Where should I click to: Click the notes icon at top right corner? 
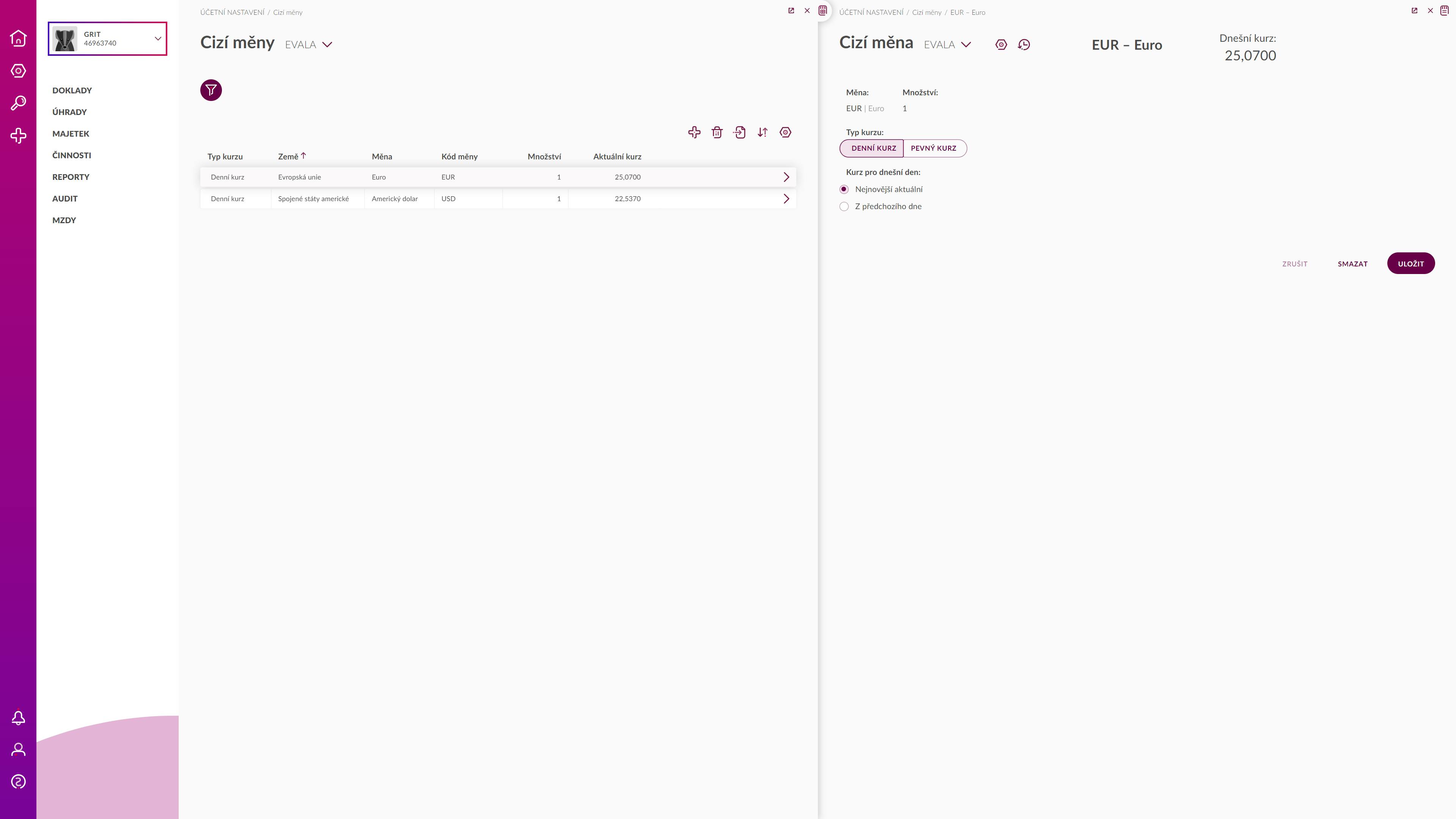coord(1445,10)
